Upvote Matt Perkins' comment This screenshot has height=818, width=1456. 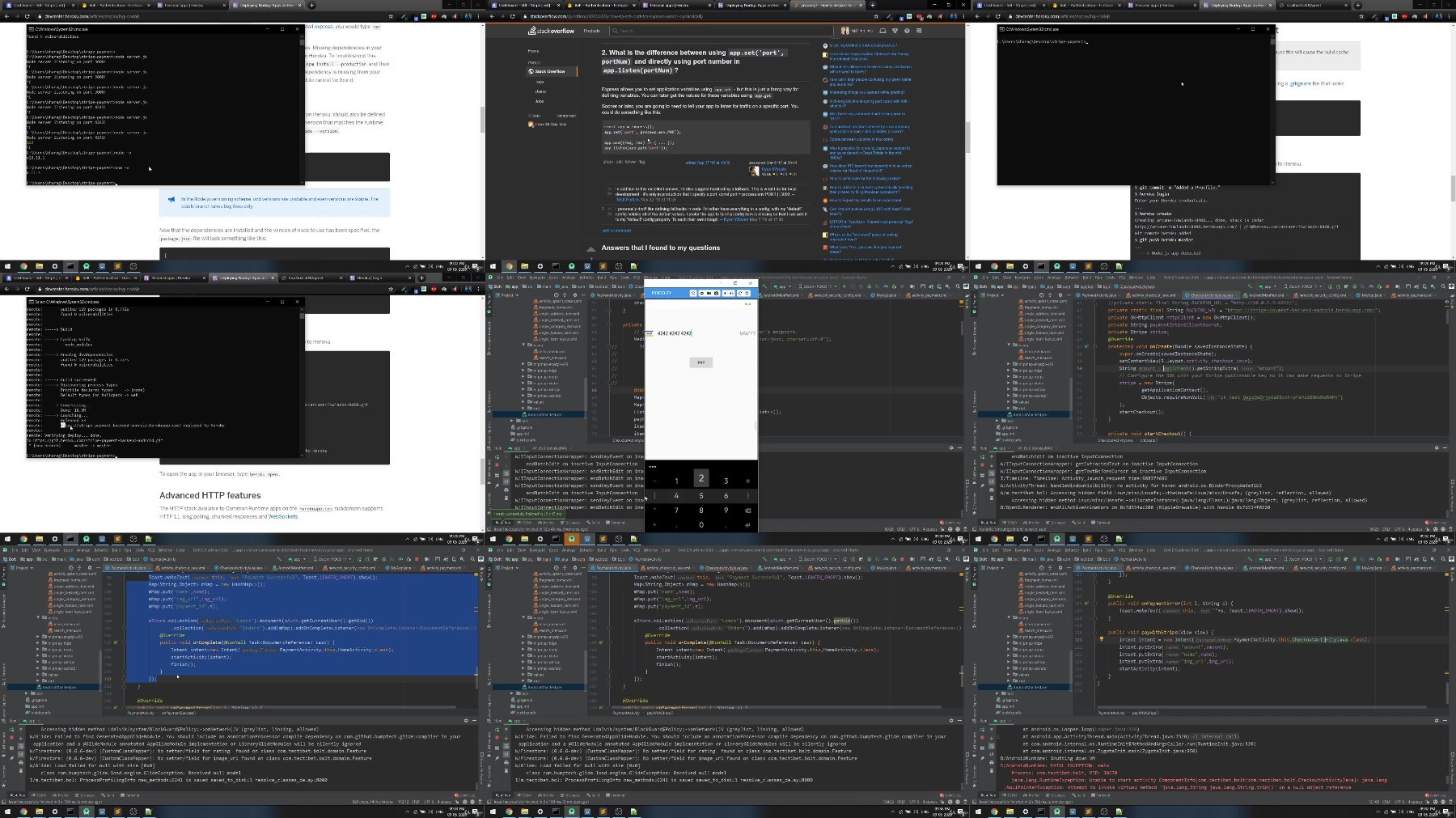pyautogui.click(x=609, y=189)
